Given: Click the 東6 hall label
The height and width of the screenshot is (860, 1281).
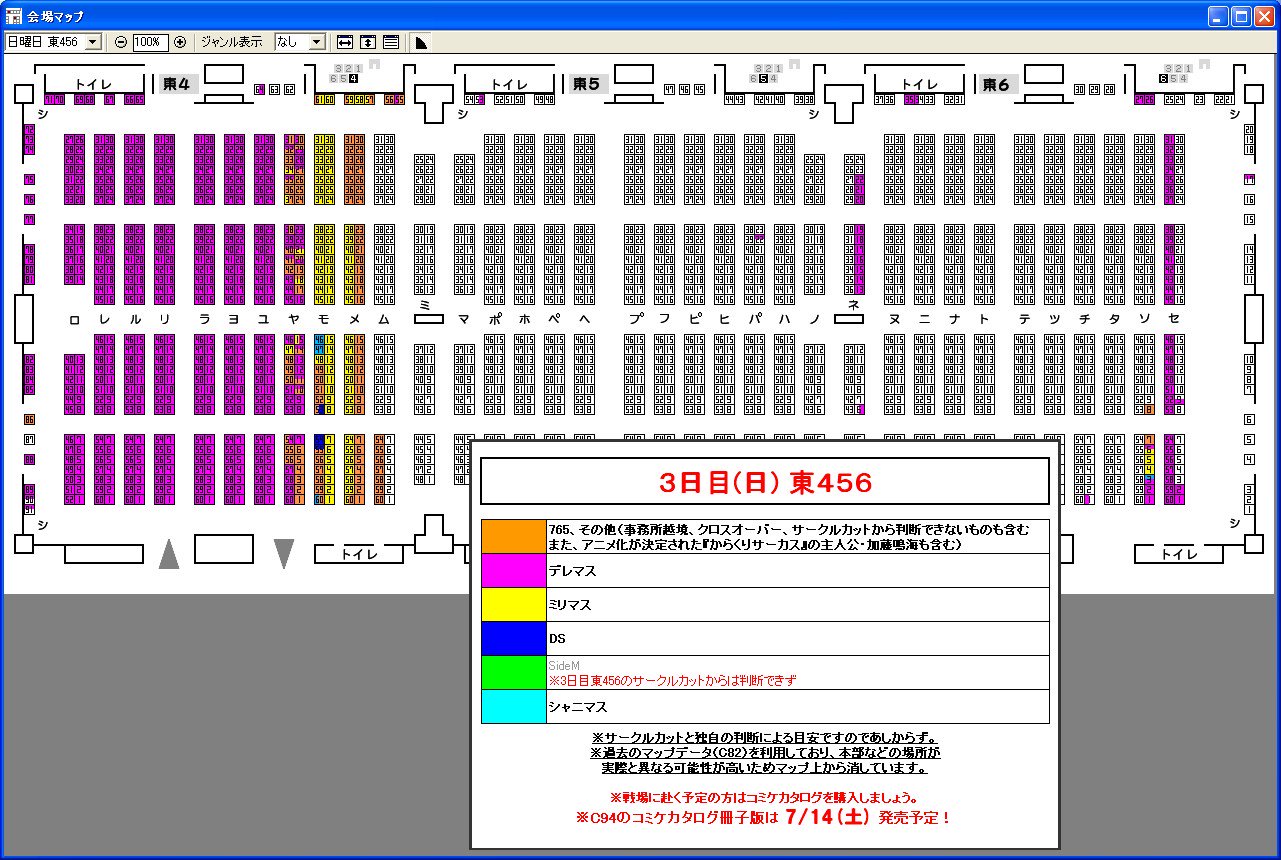Looking at the screenshot, I should [x=998, y=84].
